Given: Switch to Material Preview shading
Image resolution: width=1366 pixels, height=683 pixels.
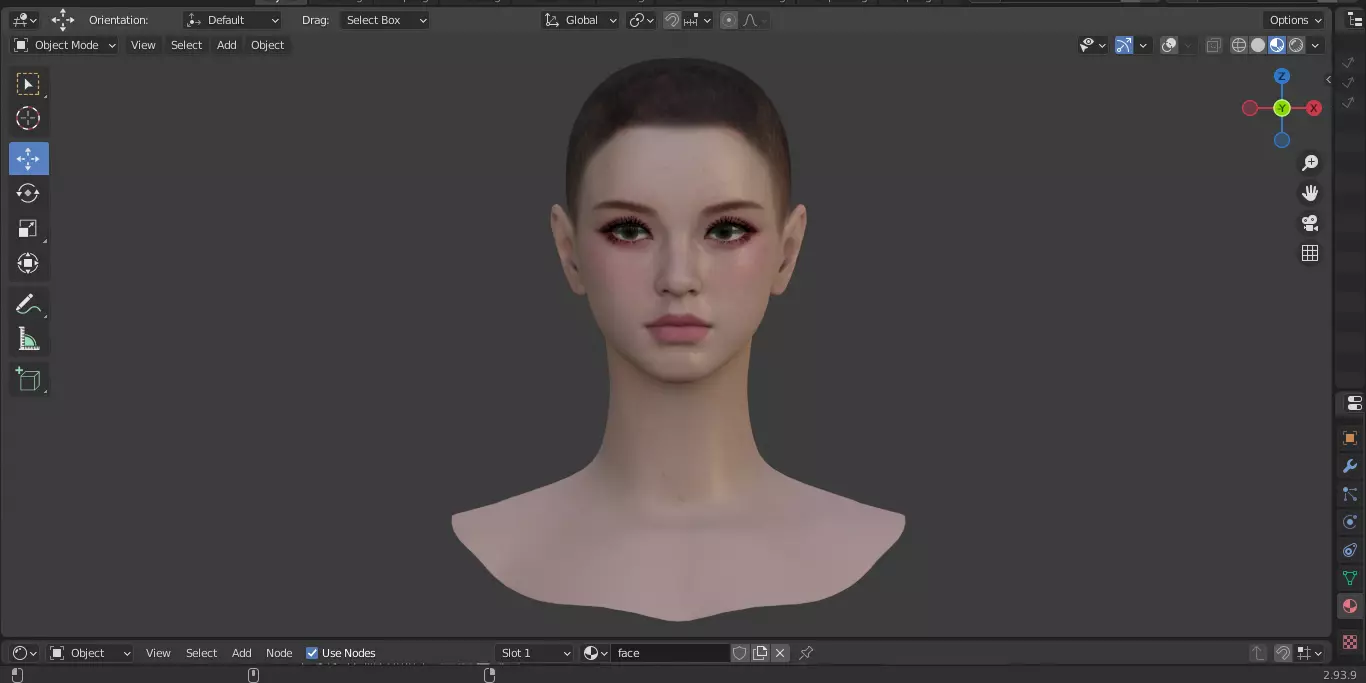Looking at the screenshot, I should [1277, 45].
